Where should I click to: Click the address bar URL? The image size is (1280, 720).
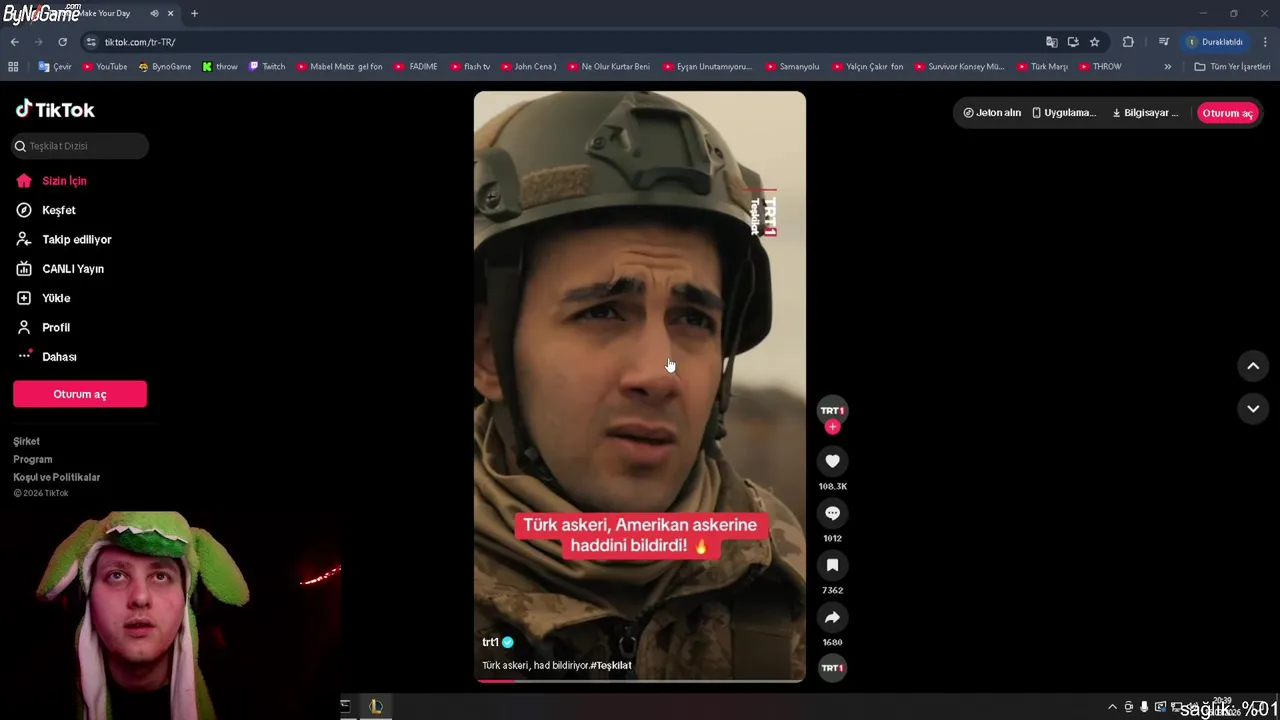(140, 42)
